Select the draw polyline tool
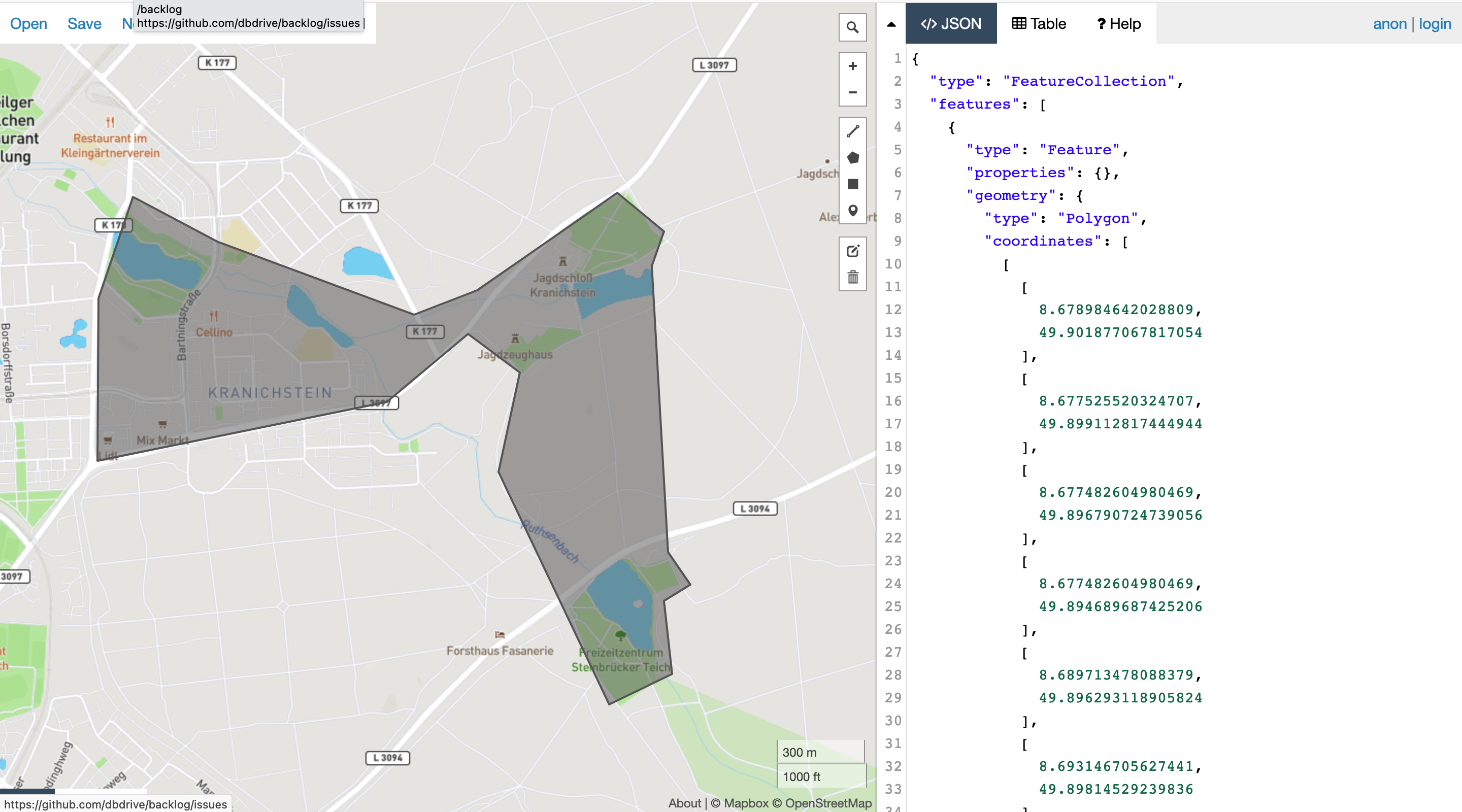Viewport: 1462px width, 812px height. click(x=852, y=131)
